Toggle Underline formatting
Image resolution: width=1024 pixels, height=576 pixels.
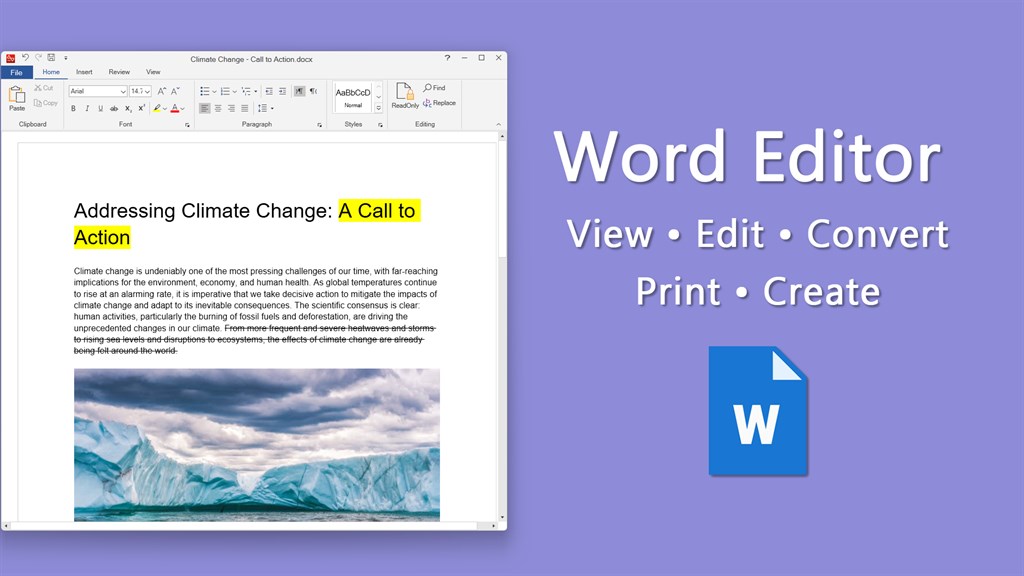pos(101,108)
